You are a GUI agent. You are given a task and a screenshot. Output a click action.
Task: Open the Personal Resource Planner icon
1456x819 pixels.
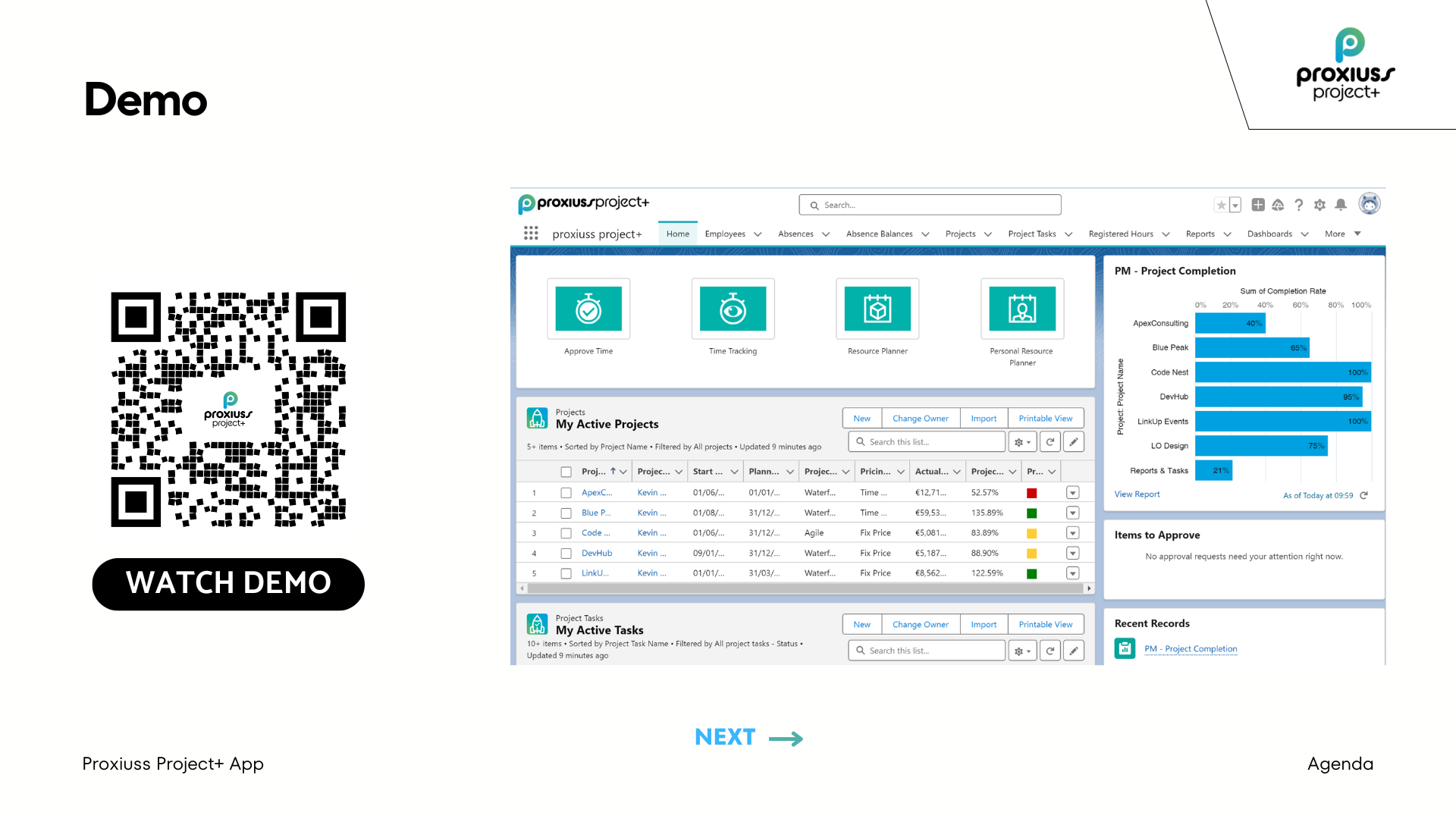1021,309
